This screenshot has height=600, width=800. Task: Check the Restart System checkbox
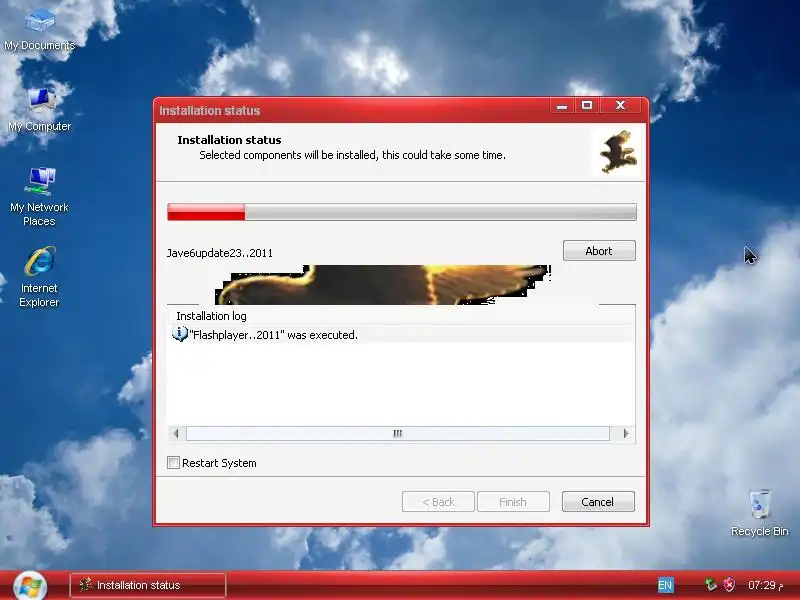(x=173, y=463)
